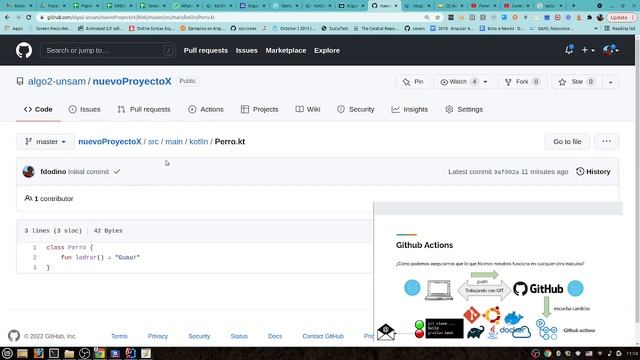The width and height of the screenshot is (640, 360).
Task: Select code line number 2
Action: [35, 258]
